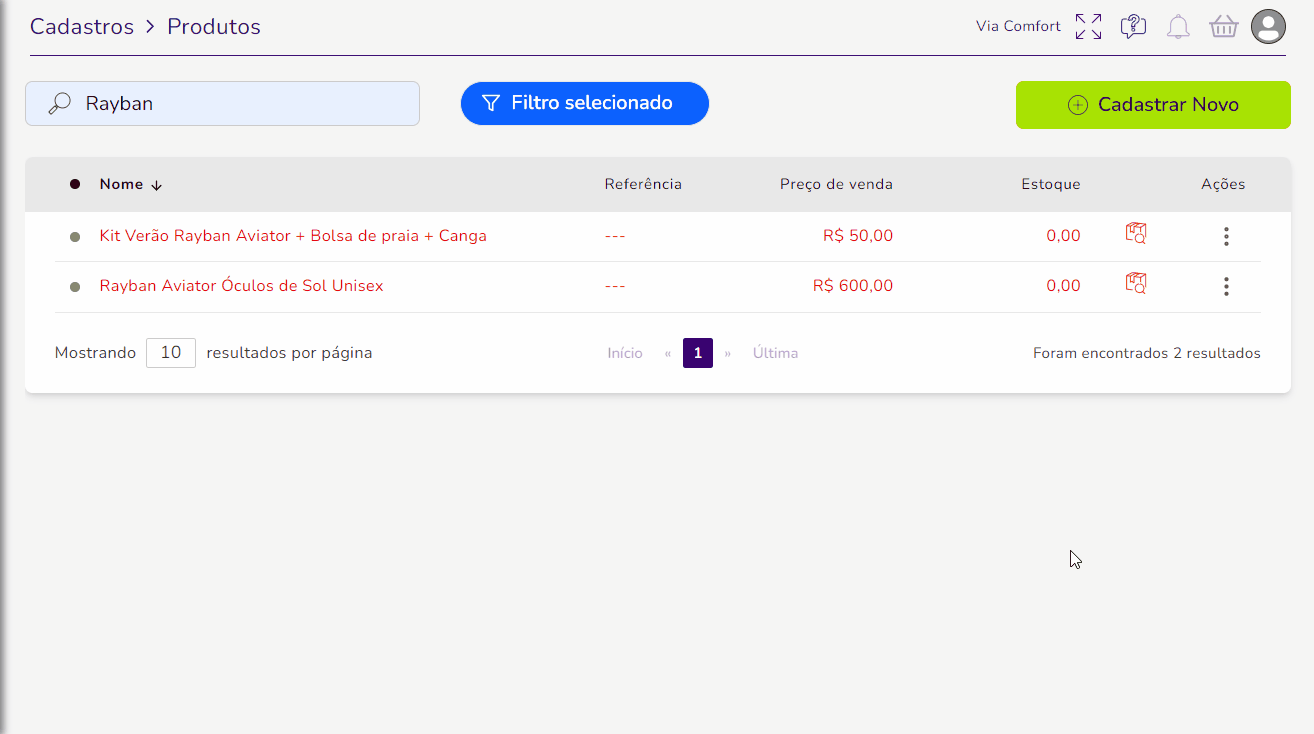Screen dimensions: 1314x734
Task: Toggle fullscreen mode with the expand arrows icon
Action: [x=1088, y=26]
